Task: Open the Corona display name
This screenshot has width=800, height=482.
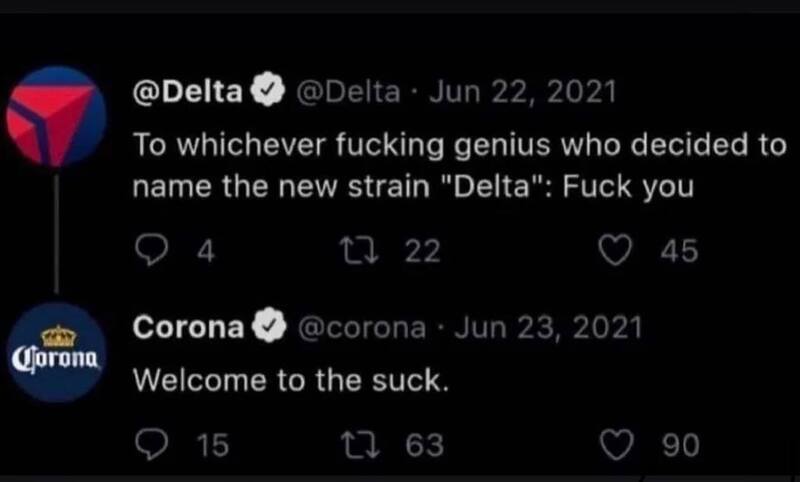Action: 188,327
